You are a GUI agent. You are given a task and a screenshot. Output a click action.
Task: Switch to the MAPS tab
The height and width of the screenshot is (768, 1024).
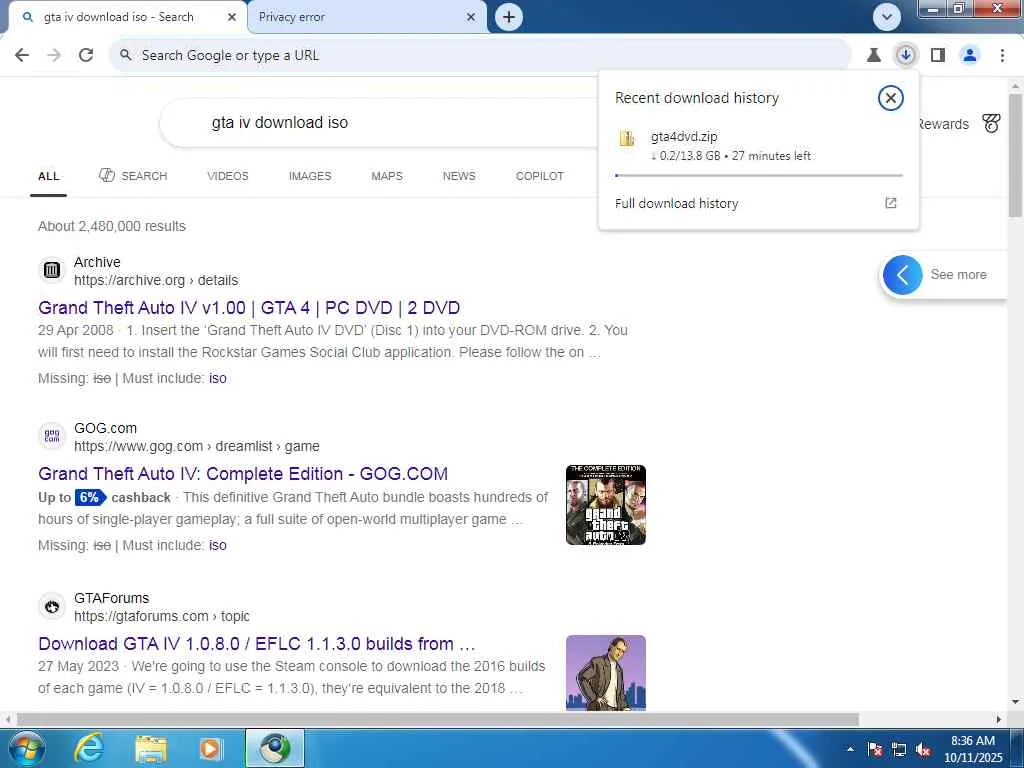[387, 176]
